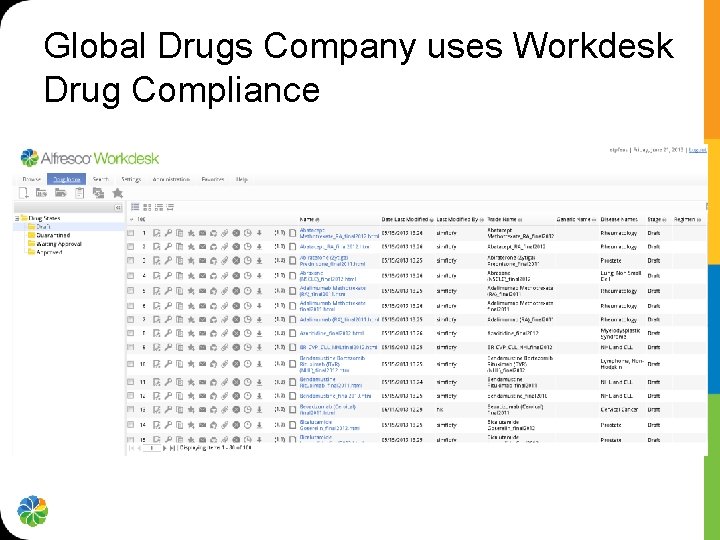
Task: Tick the checkbox for row 1
Action: click(x=131, y=233)
